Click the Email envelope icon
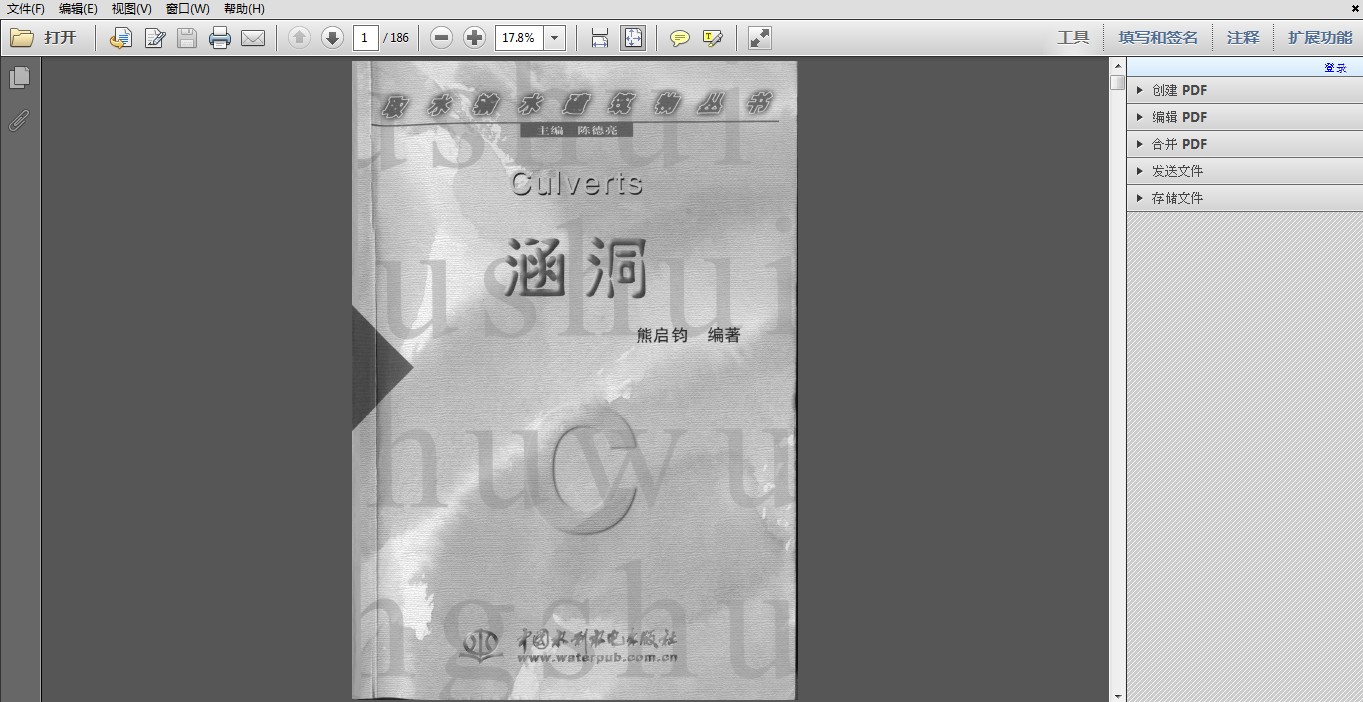The width and height of the screenshot is (1363, 702). [253, 38]
